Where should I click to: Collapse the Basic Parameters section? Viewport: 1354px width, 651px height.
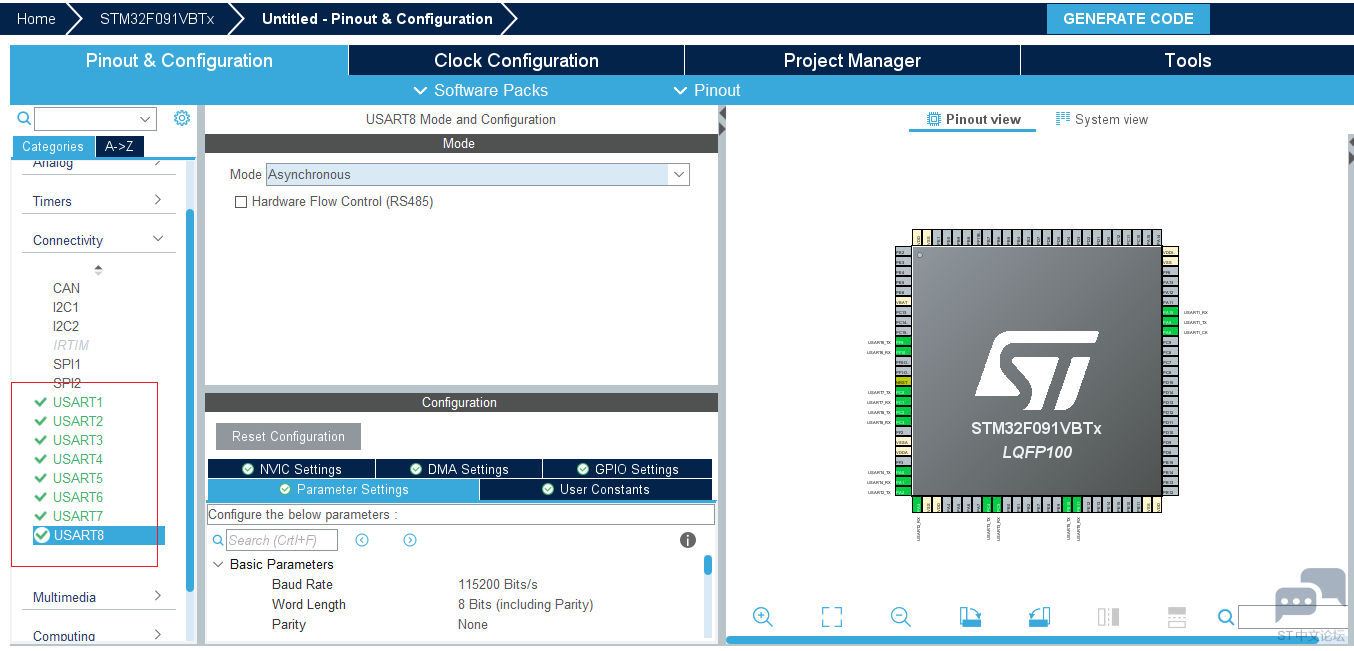pos(218,564)
